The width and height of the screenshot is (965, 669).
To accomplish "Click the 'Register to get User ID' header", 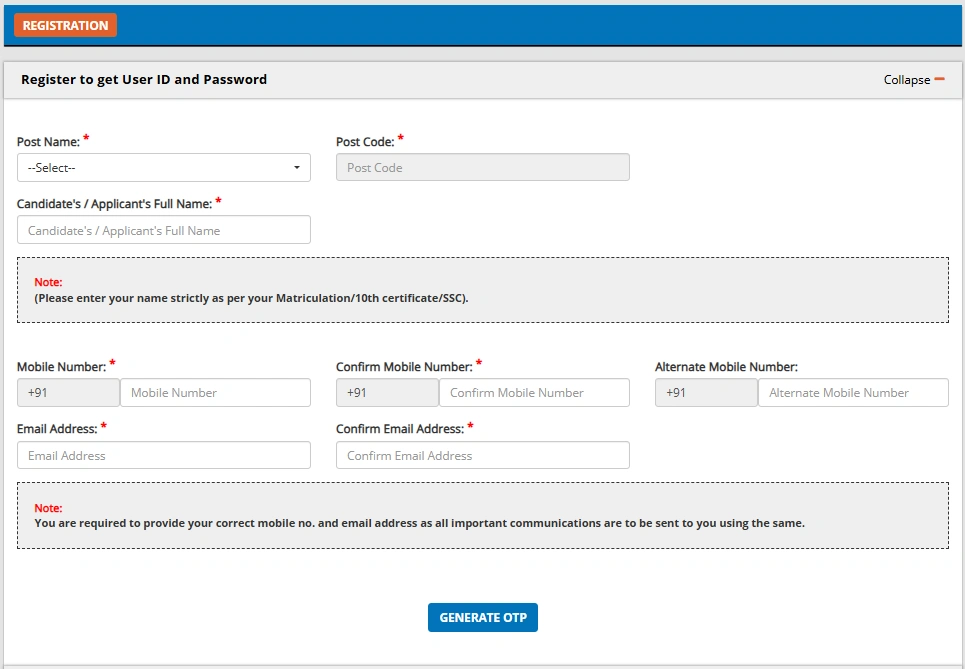I will [x=144, y=80].
